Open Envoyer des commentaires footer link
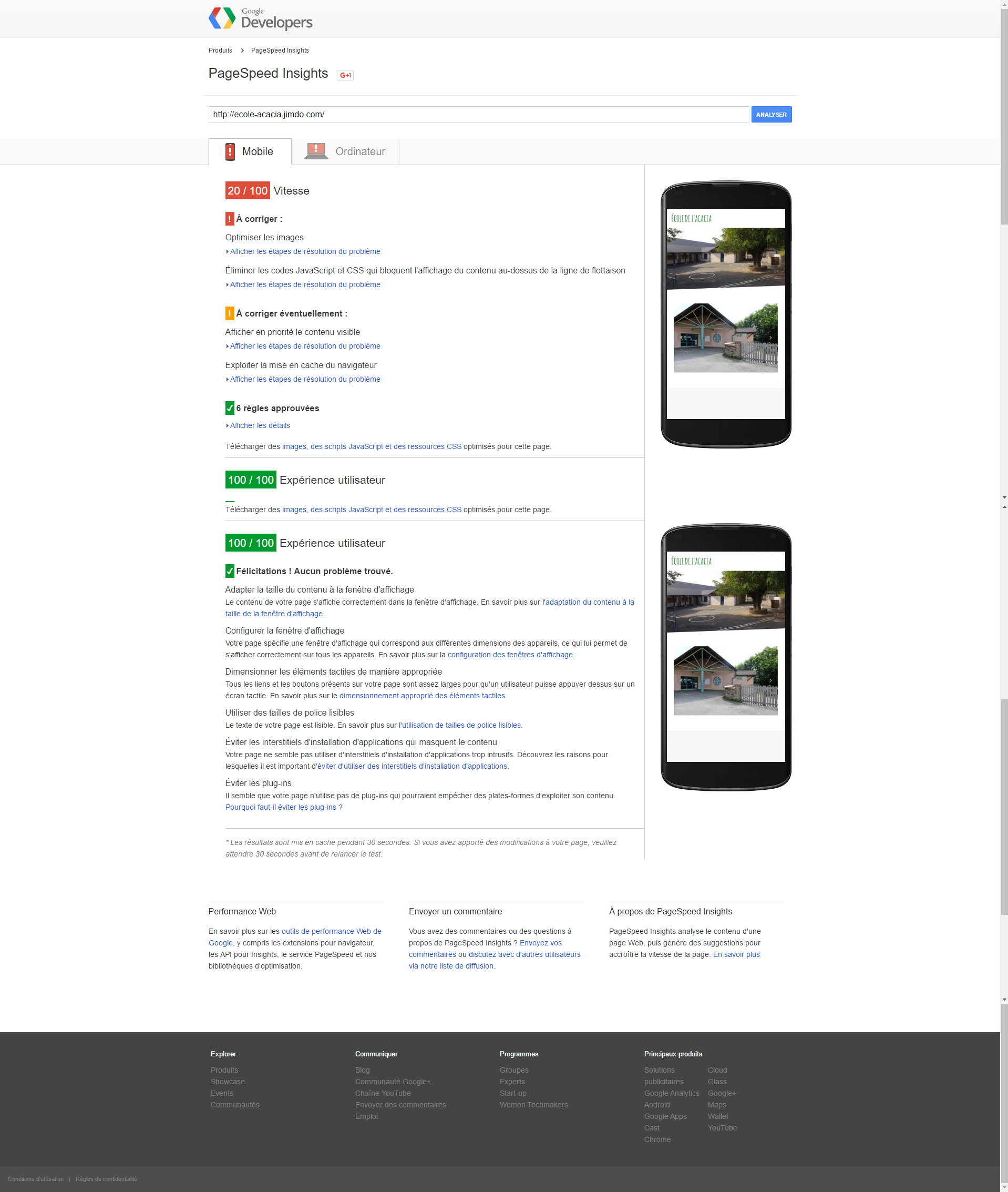 tap(400, 1105)
